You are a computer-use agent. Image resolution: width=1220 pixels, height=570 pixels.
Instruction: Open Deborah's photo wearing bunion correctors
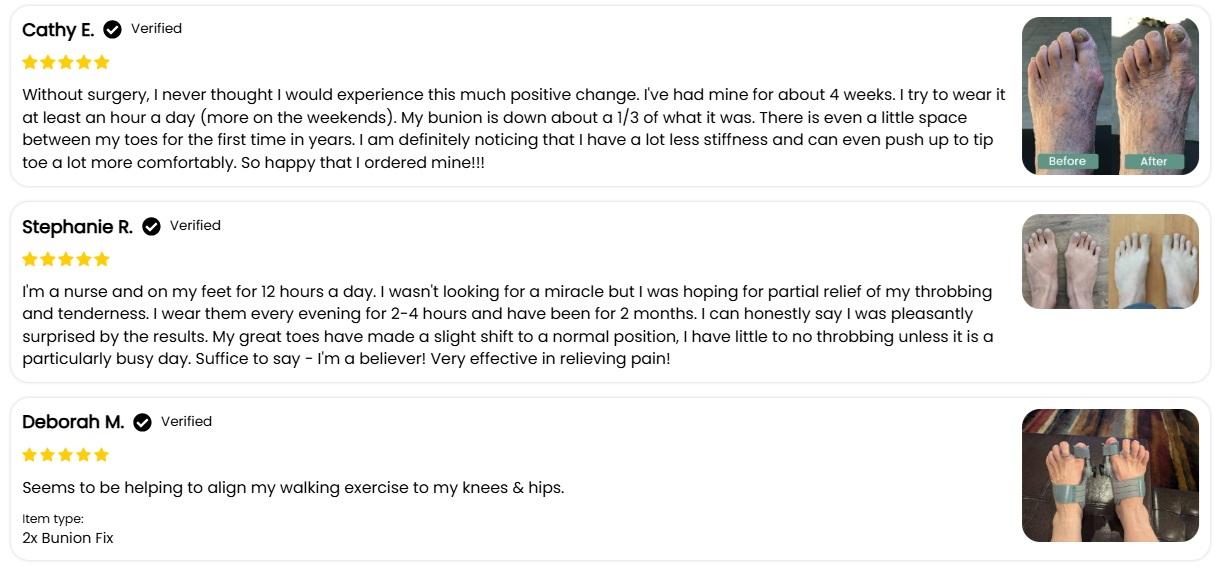point(1110,476)
